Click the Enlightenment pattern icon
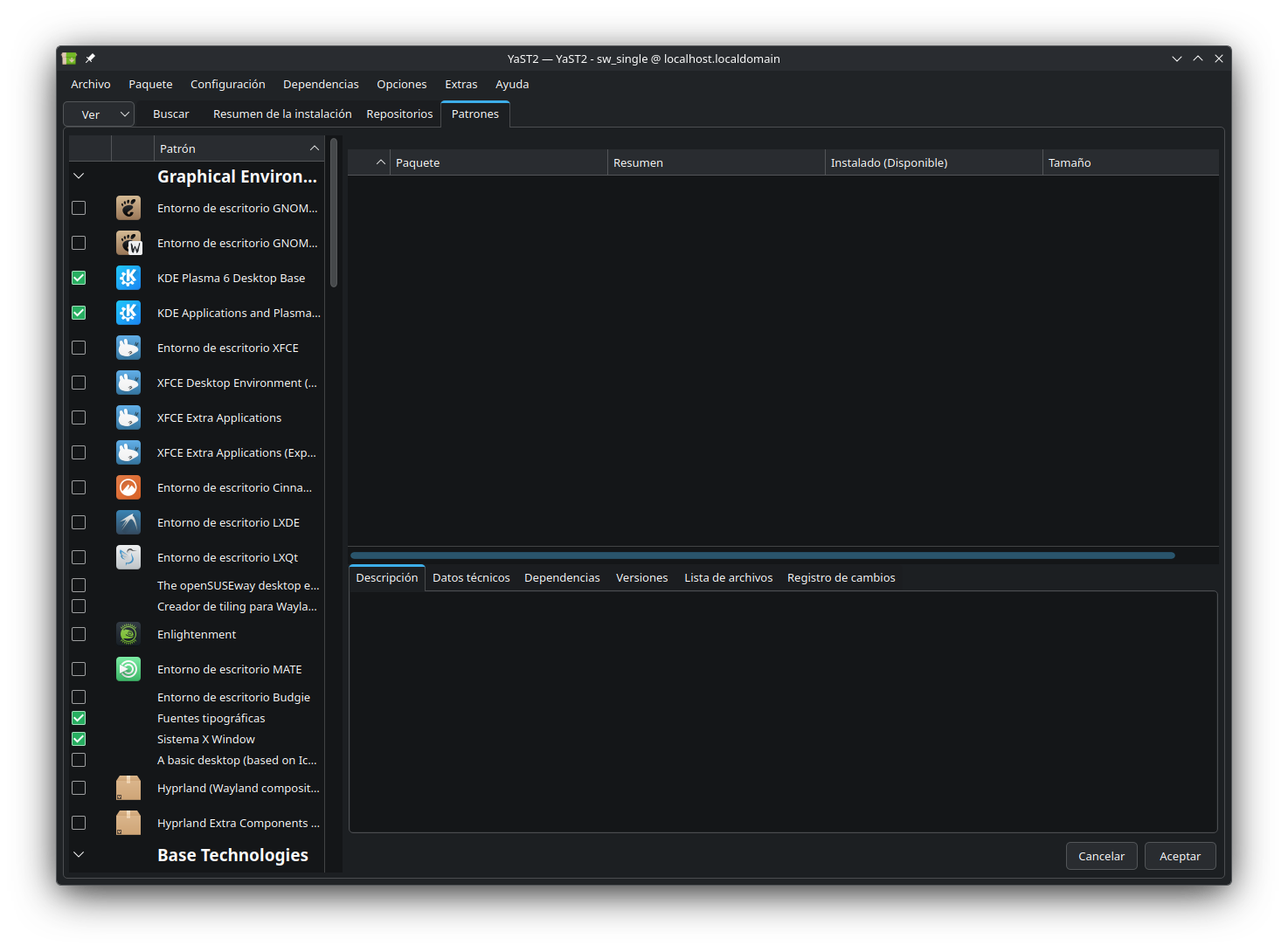 click(x=128, y=634)
